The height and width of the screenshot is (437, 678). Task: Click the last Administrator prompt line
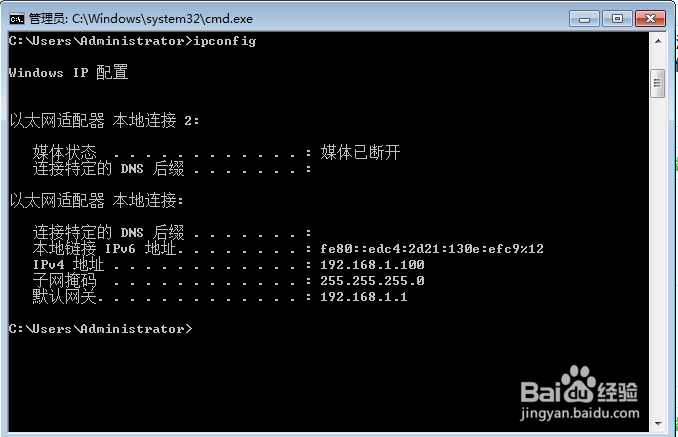pos(100,329)
